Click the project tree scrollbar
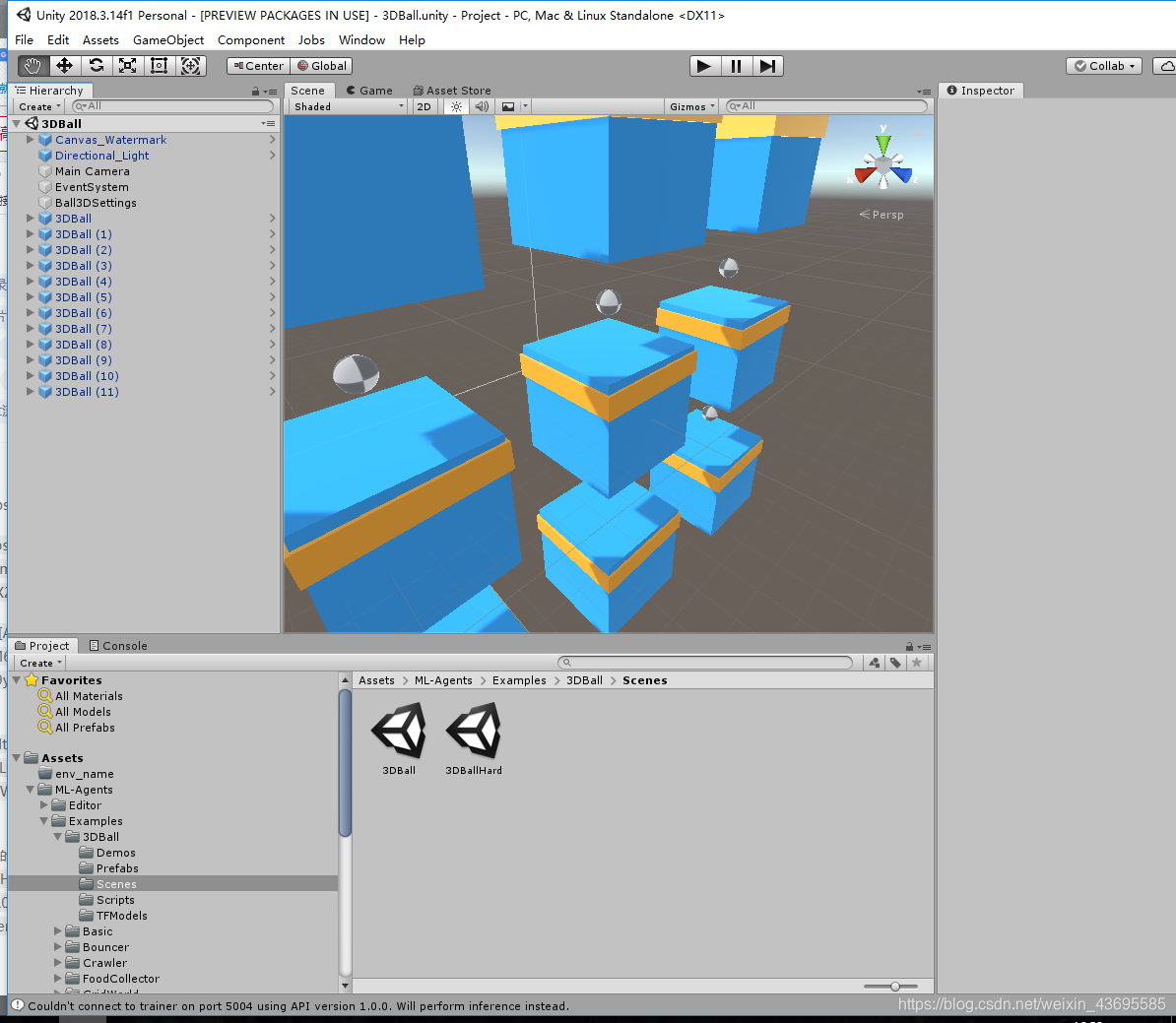1176x1023 pixels. tap(345, 763)
